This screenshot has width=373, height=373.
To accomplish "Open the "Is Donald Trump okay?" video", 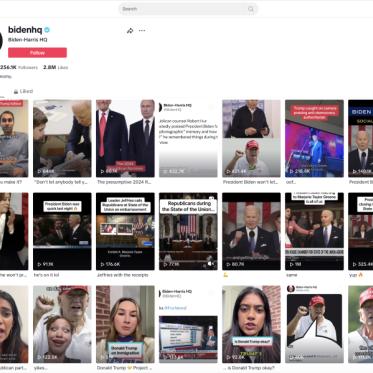I will tap(251, 324).
